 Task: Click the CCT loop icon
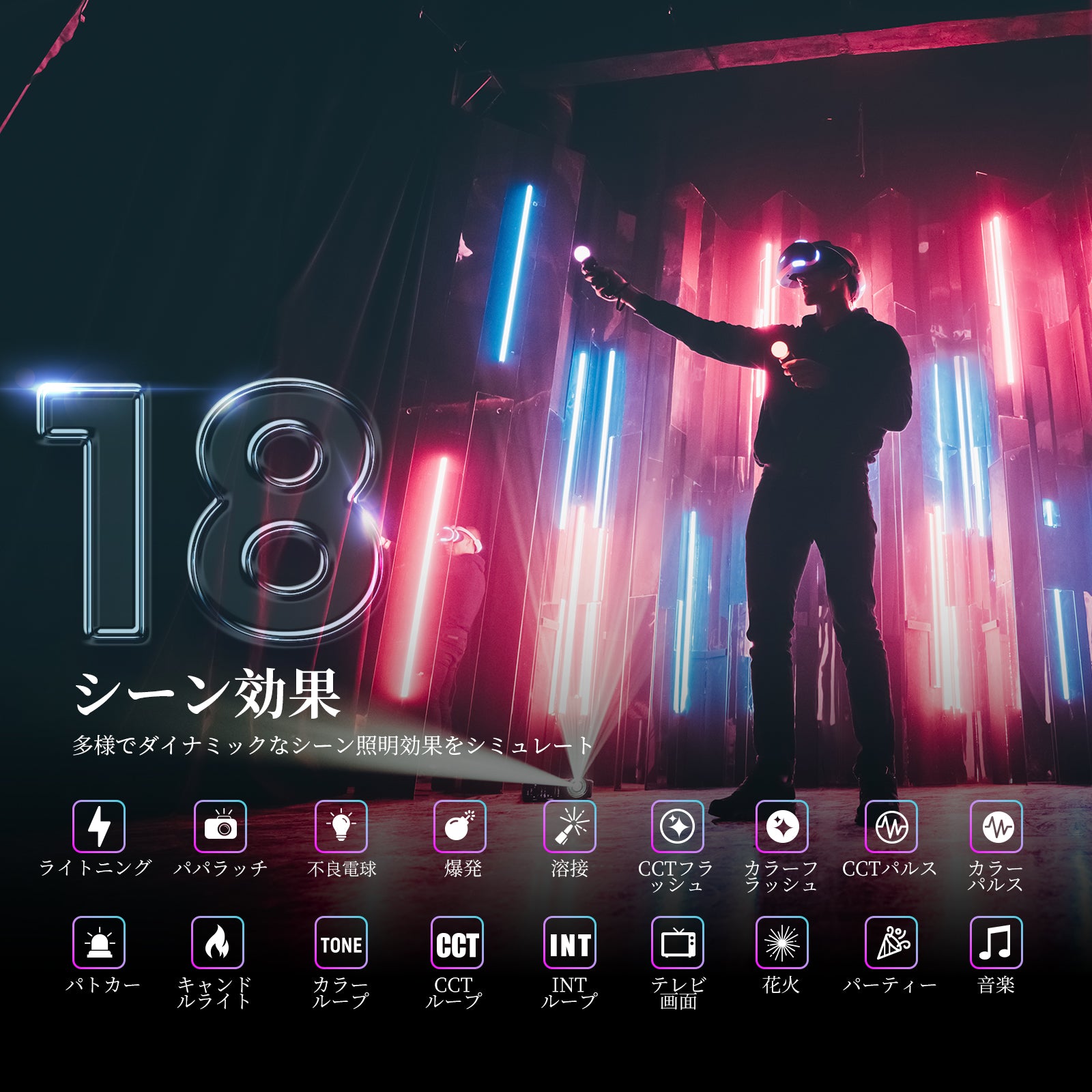457,943
